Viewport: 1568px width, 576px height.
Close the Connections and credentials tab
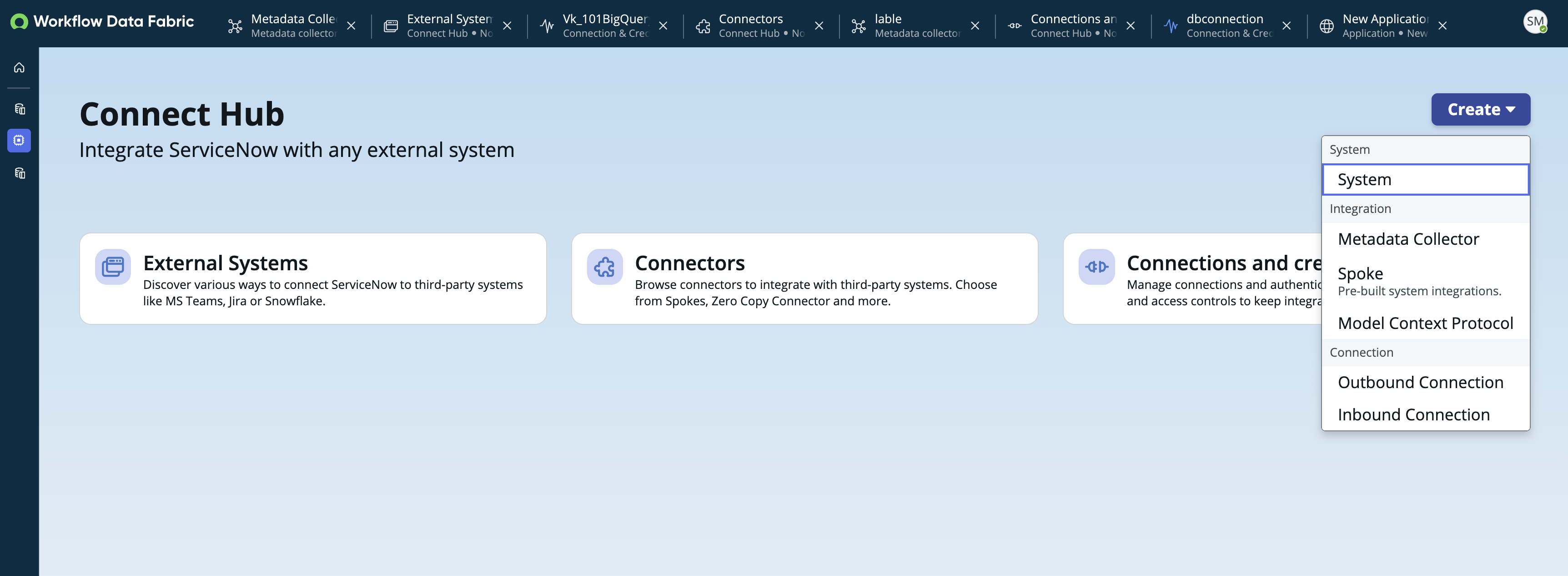[x=1131, y=26]
